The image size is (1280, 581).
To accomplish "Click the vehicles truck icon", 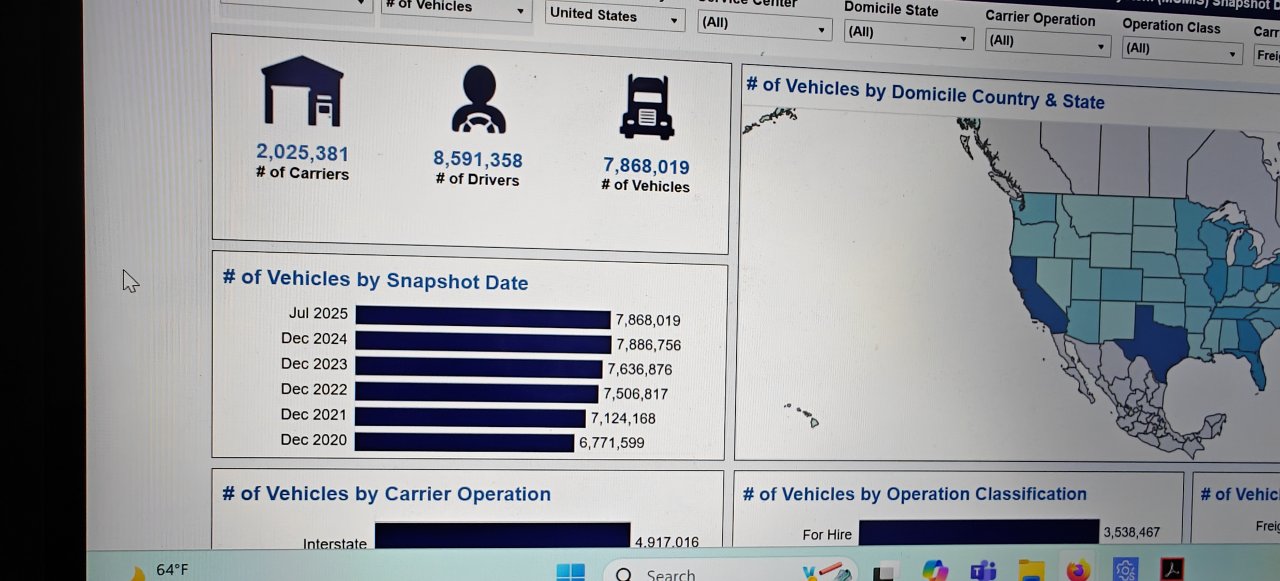I will (x=646, y=106).
